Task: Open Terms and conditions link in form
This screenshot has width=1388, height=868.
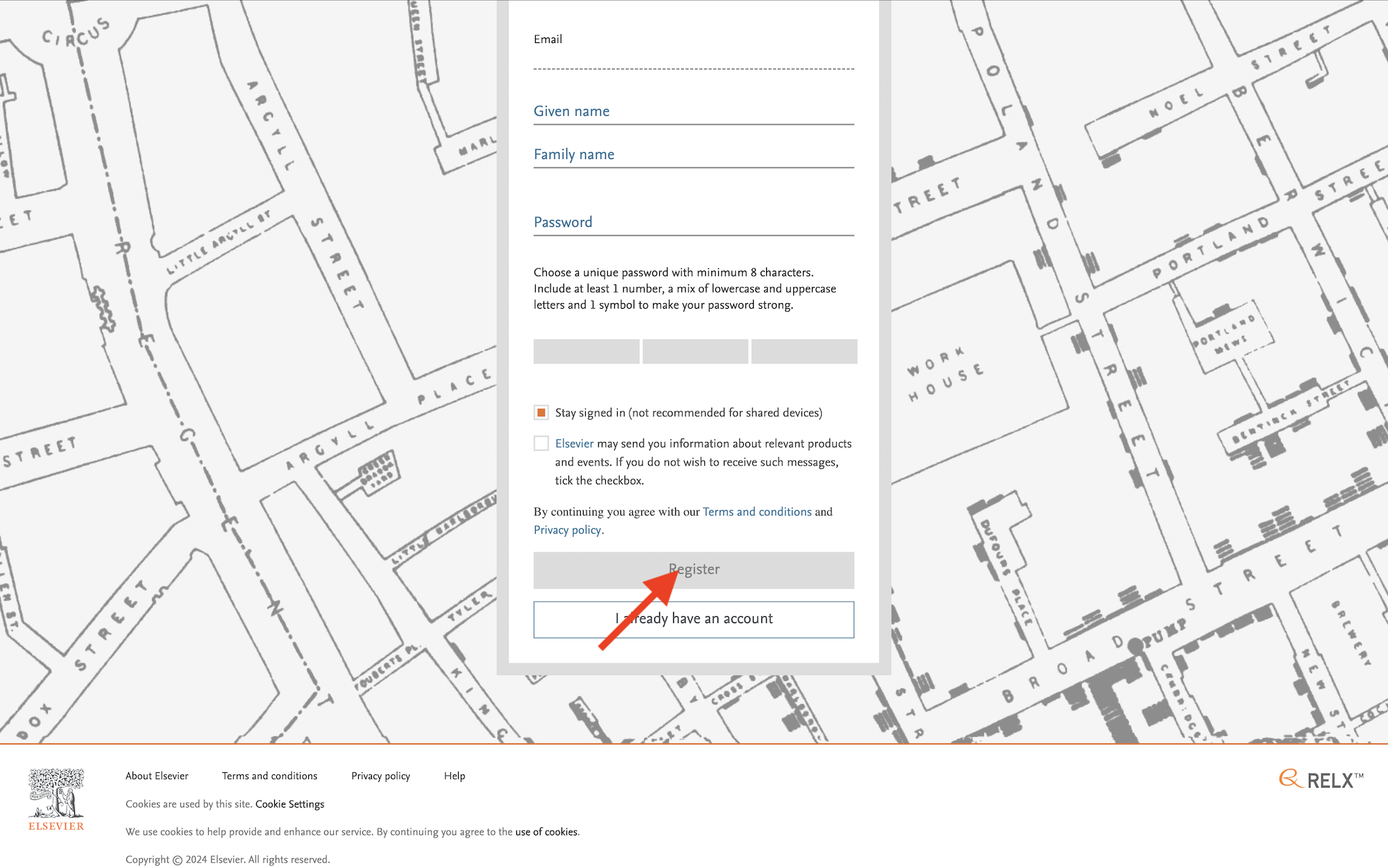Action: (x=757, y=512)
